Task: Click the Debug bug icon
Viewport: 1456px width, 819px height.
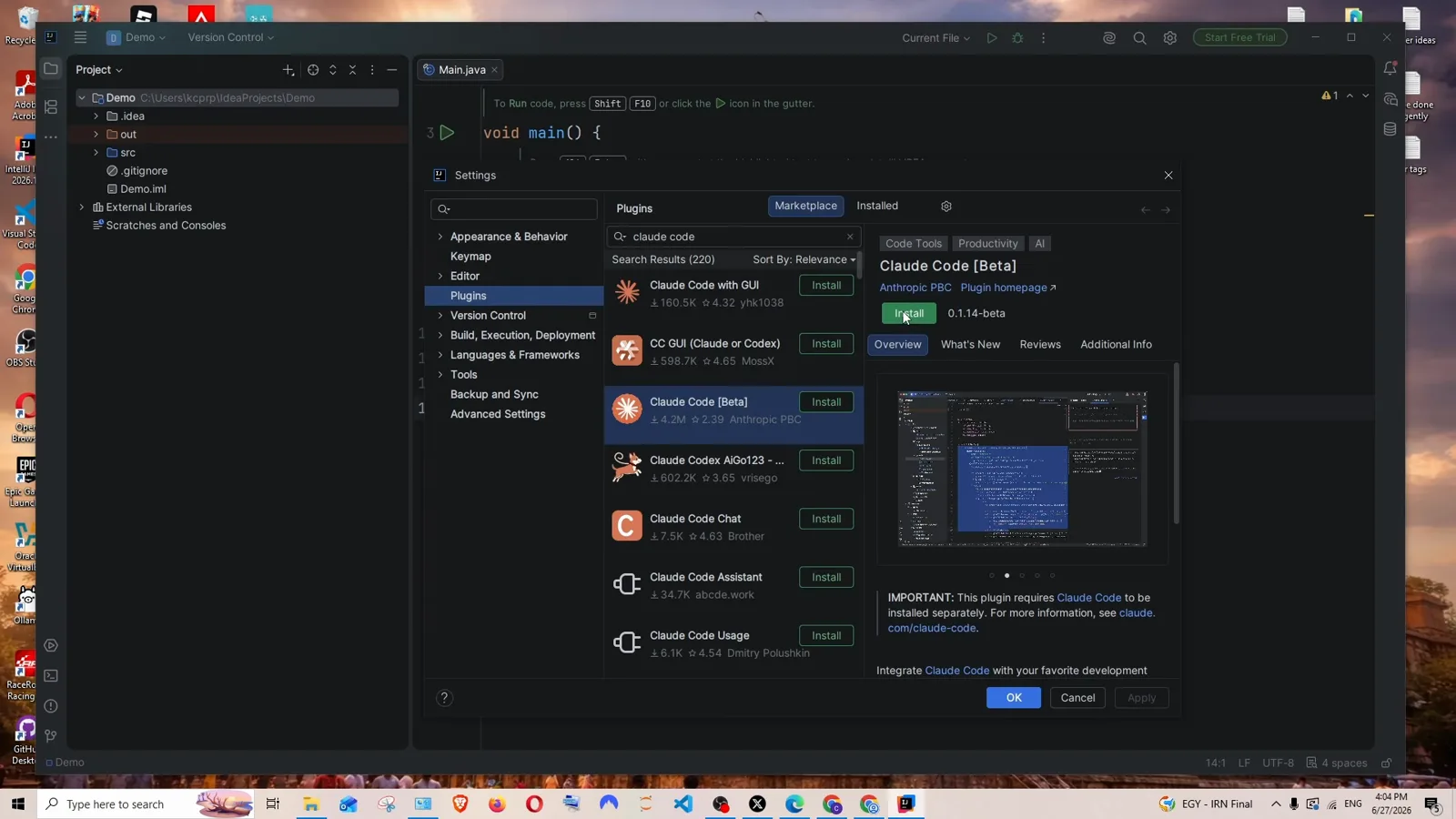Action: (1017, 38)
